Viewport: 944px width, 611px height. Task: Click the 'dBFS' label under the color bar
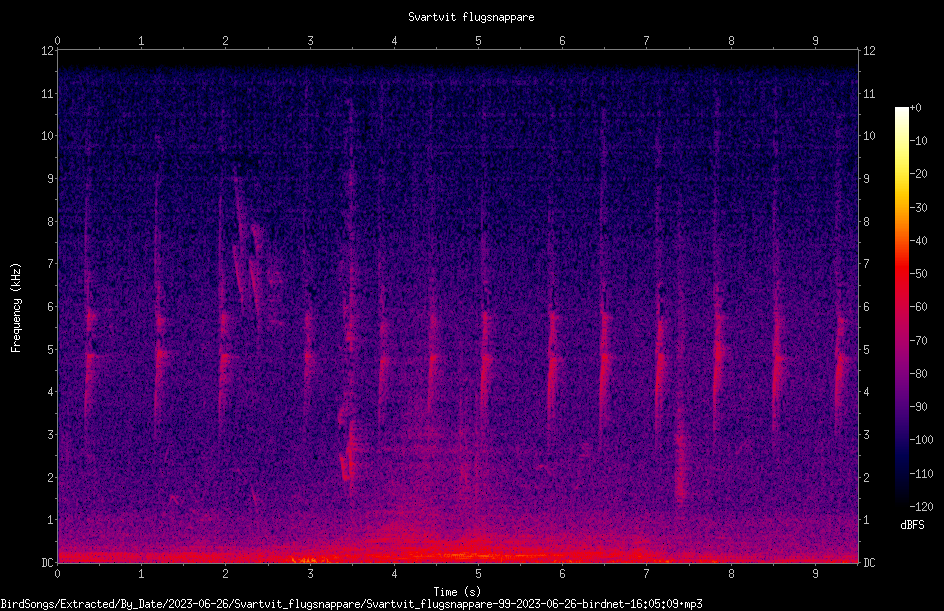(912, 525)
